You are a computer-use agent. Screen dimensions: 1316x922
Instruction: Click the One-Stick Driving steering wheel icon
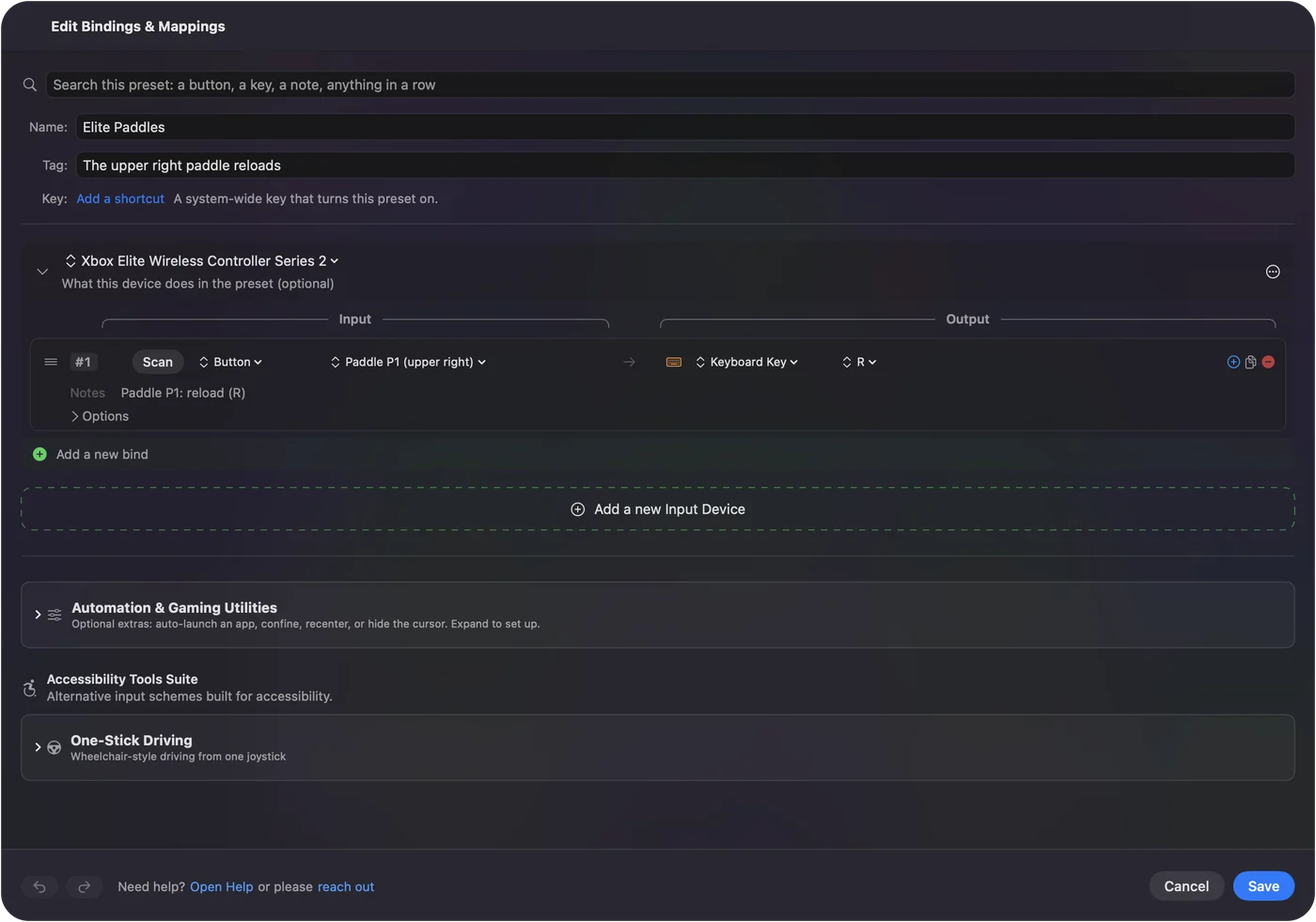tap(55, 748)
